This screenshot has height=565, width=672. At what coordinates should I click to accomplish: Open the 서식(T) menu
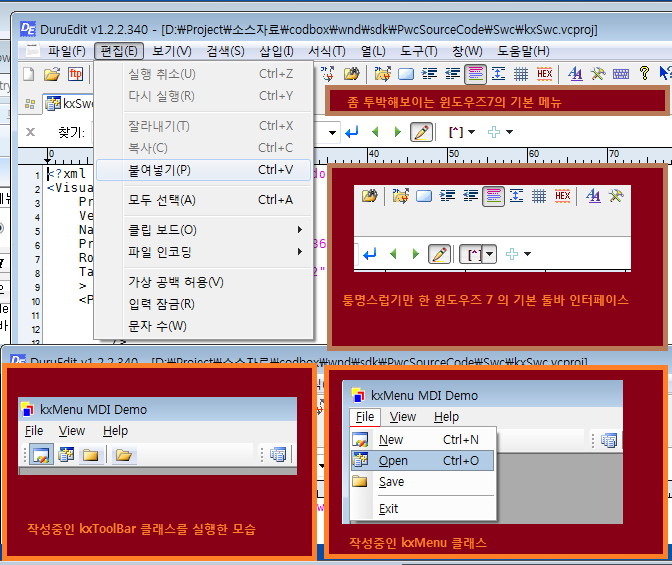coord(327,51)
